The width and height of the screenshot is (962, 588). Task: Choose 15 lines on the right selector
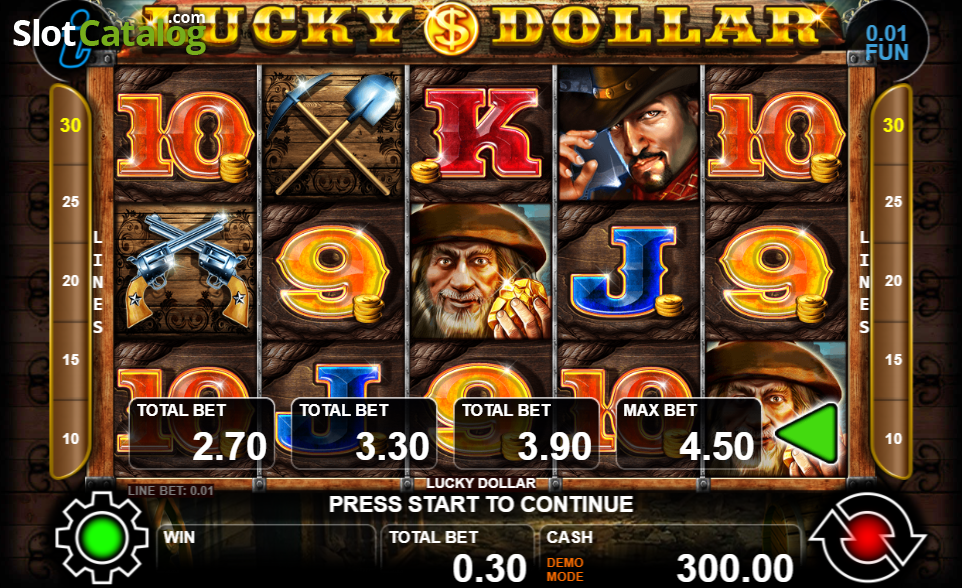(893, 360)
